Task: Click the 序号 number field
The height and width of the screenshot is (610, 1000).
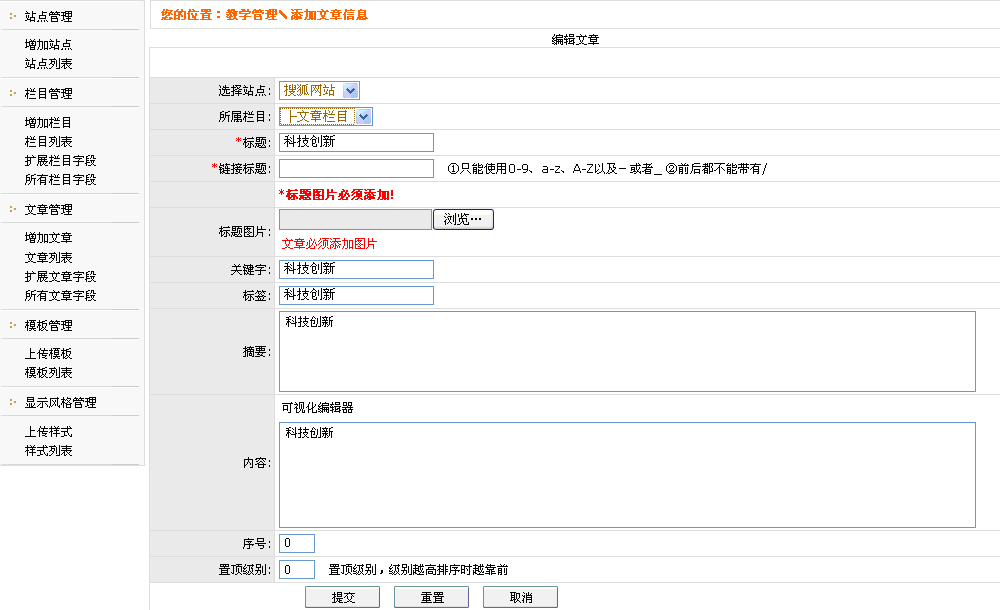Action: tap(297, 543)
